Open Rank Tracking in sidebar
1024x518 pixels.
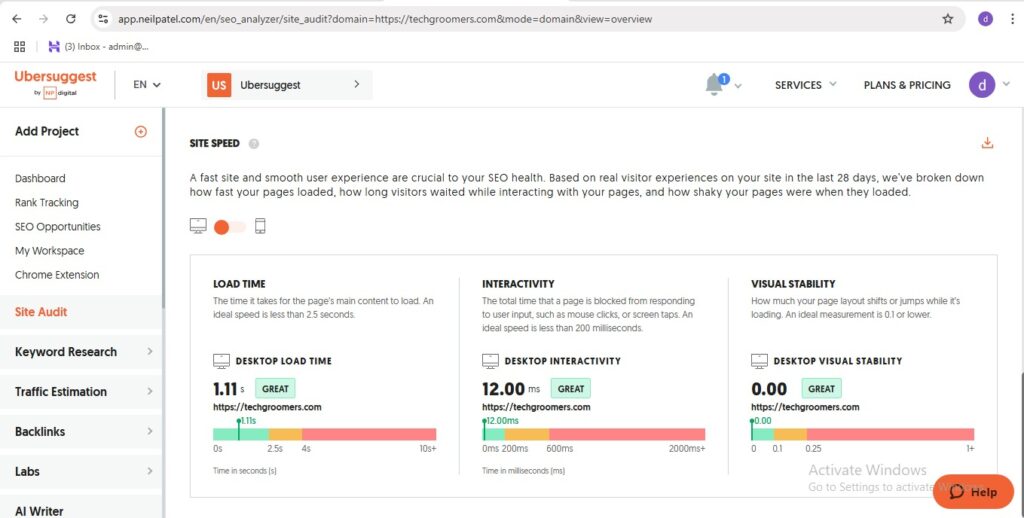point(46,202)
